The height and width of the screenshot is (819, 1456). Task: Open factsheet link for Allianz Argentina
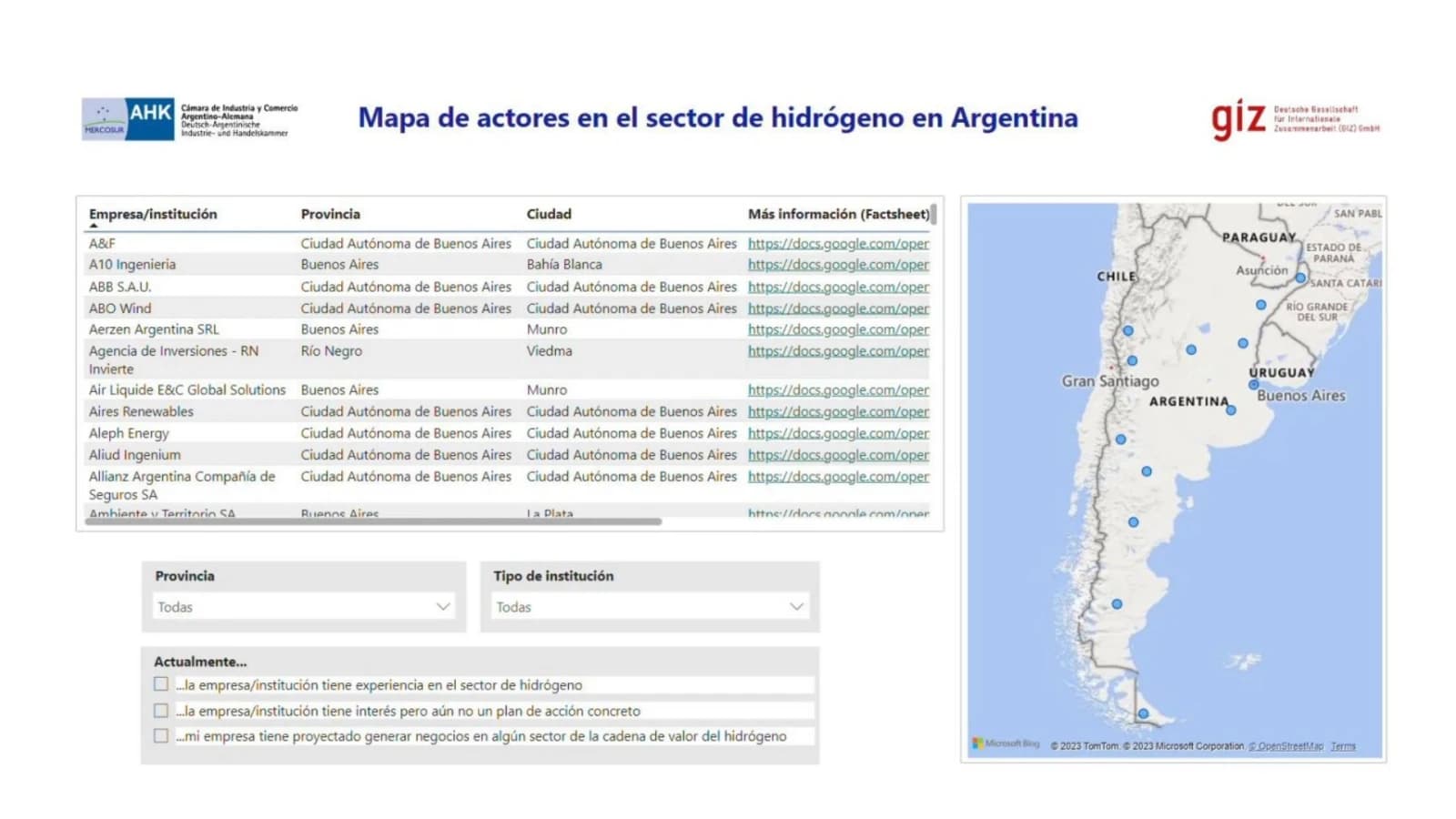tap(838, 477)
